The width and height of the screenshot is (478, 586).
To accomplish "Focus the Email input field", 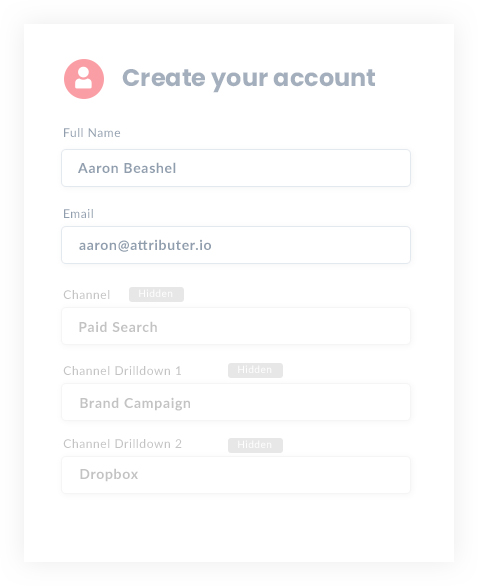I will [x=236, y=245].
